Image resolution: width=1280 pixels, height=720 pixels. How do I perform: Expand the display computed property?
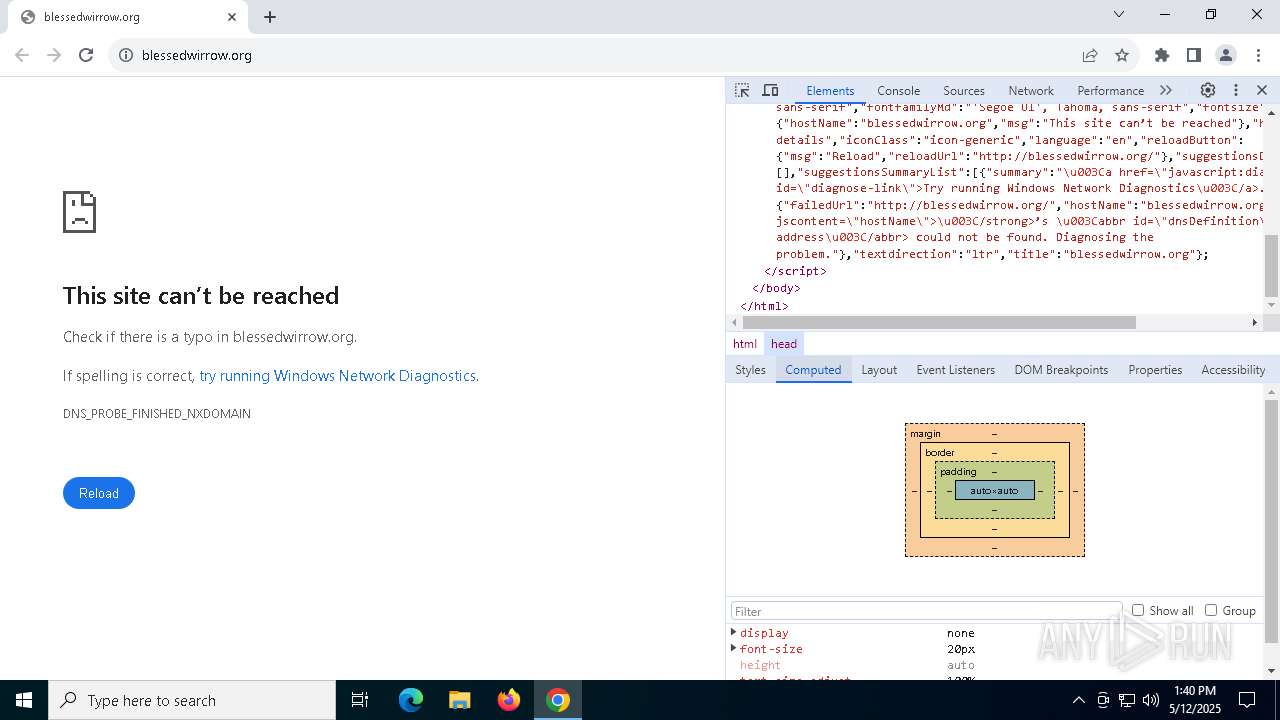pos(733,632)
